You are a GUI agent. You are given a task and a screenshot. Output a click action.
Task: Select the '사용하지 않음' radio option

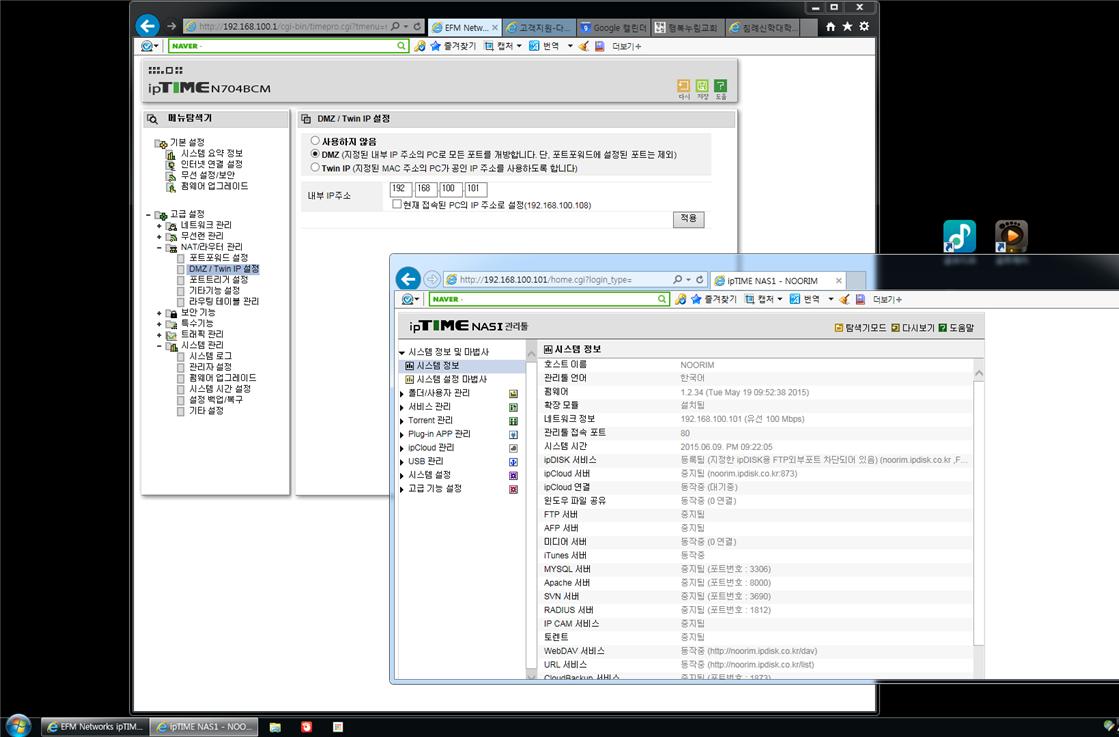coord(315,141)
